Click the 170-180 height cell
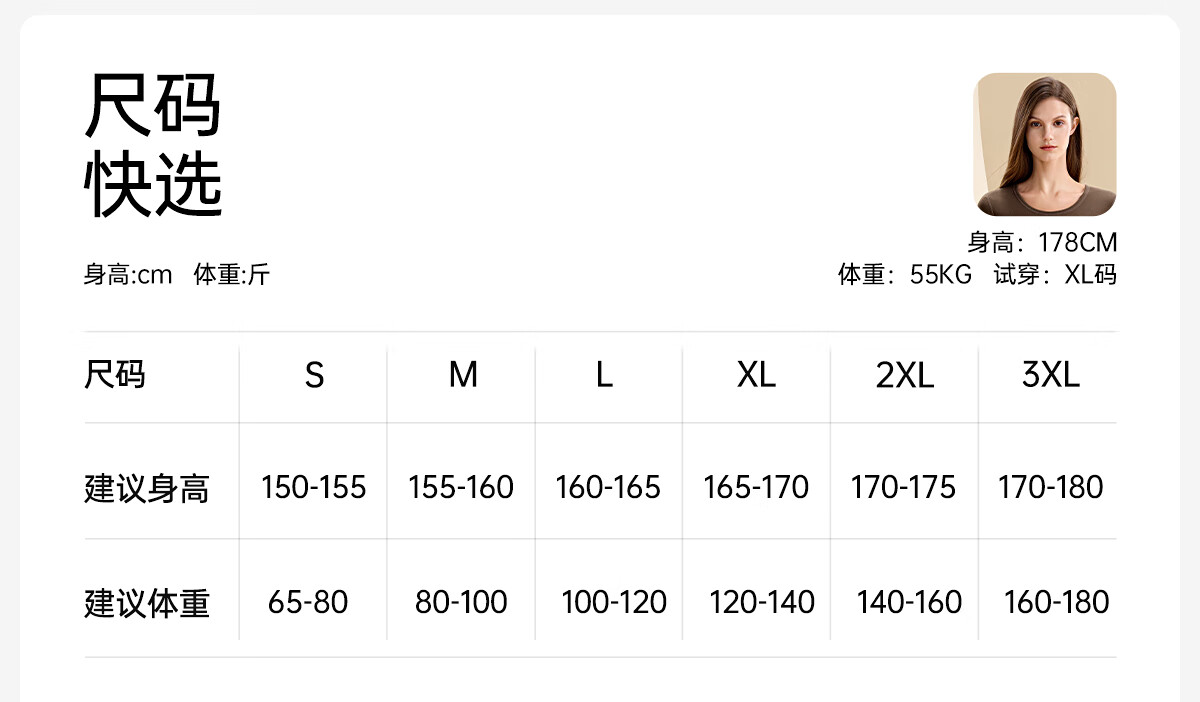The width and height of the screenshot is (1200, 702). 1051,488
